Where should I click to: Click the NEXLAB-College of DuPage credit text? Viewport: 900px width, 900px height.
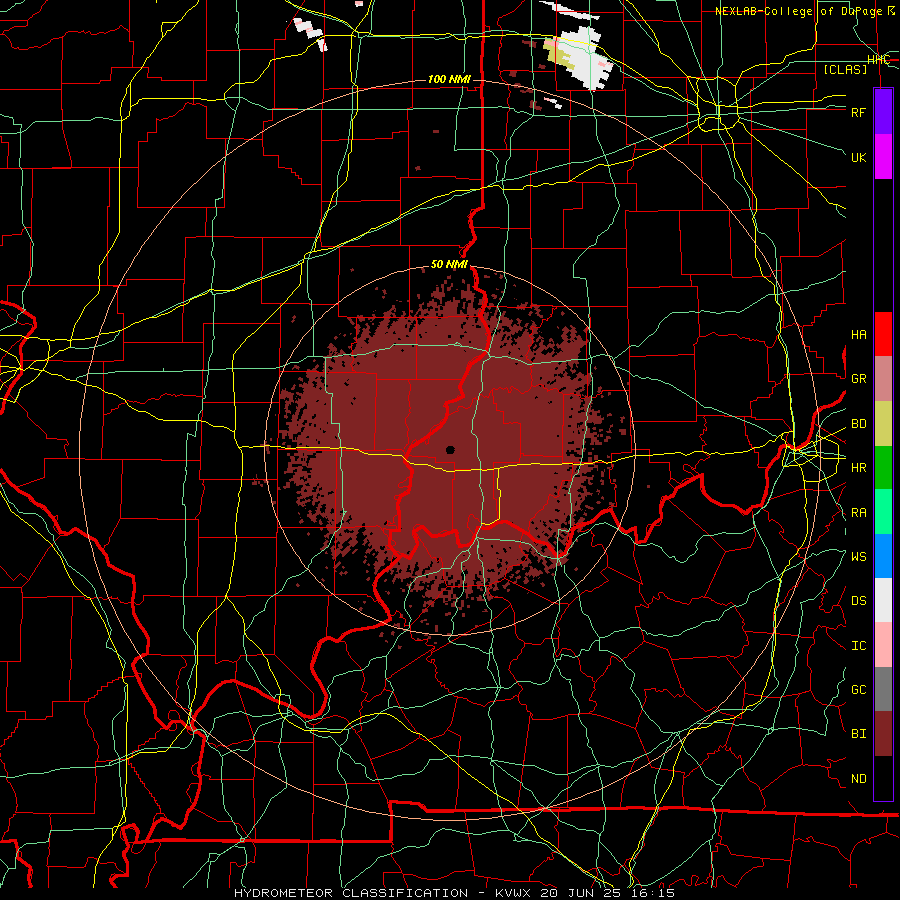805,11
